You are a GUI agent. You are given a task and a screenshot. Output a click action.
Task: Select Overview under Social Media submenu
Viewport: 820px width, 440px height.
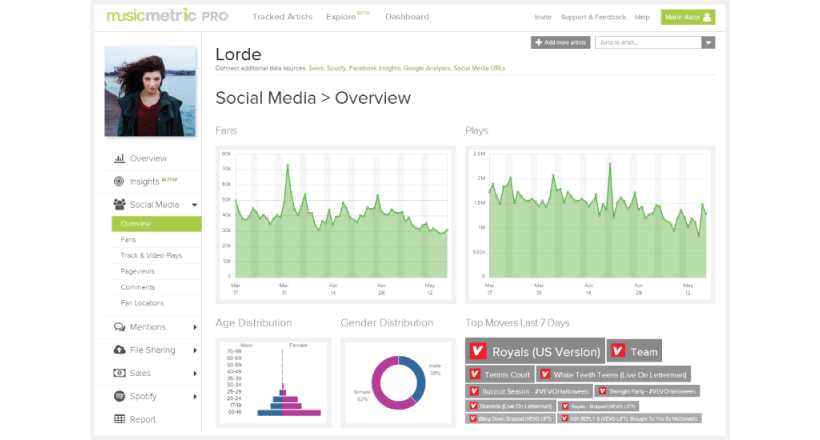(156, 223)
